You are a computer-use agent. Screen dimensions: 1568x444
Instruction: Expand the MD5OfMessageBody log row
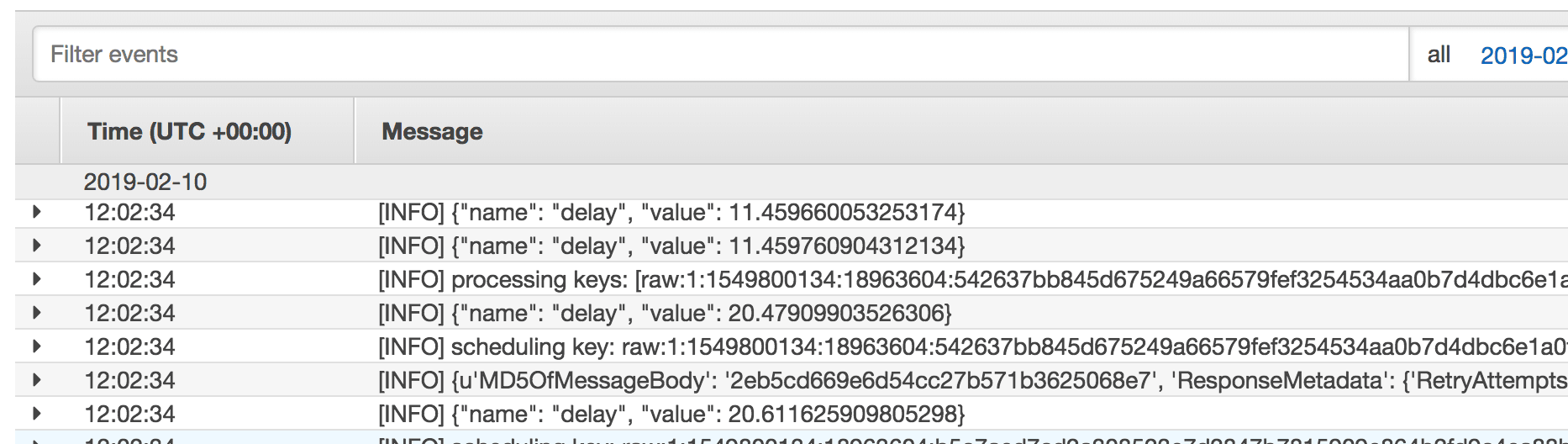pos(37,380)
